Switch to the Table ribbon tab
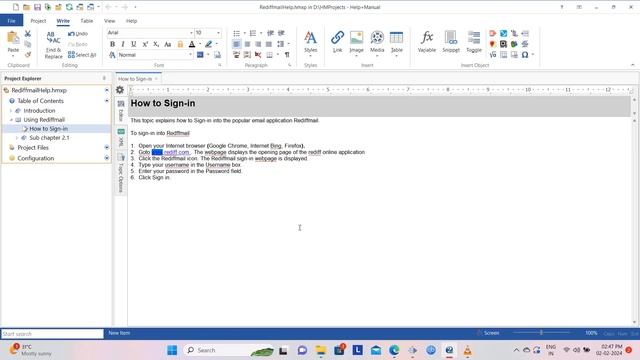 coord(87,21)
